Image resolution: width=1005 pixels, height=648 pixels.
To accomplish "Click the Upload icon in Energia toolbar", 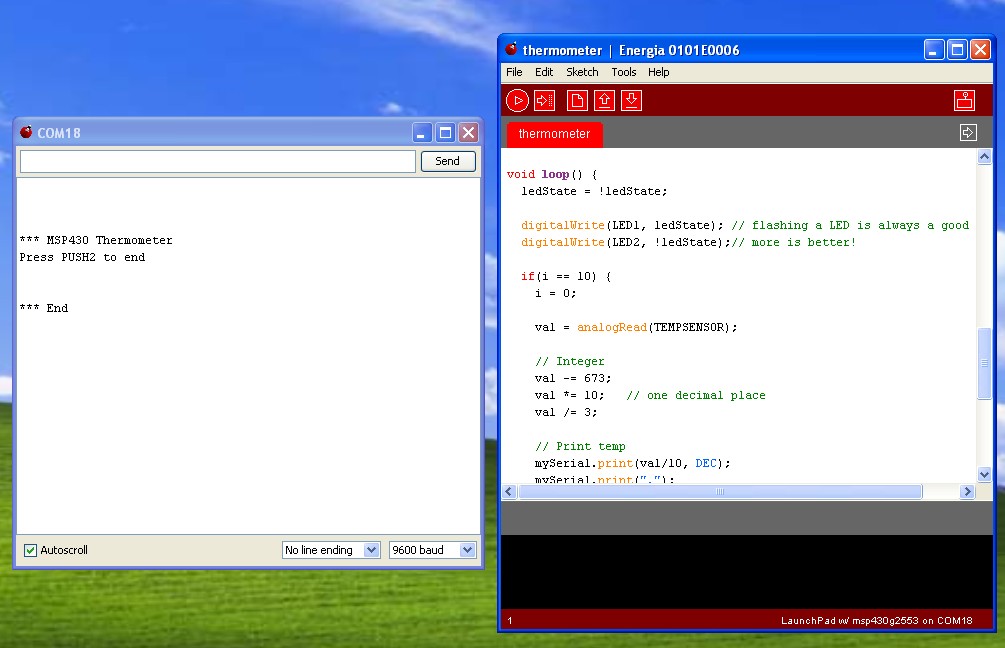I will click(x=544, y=101).
